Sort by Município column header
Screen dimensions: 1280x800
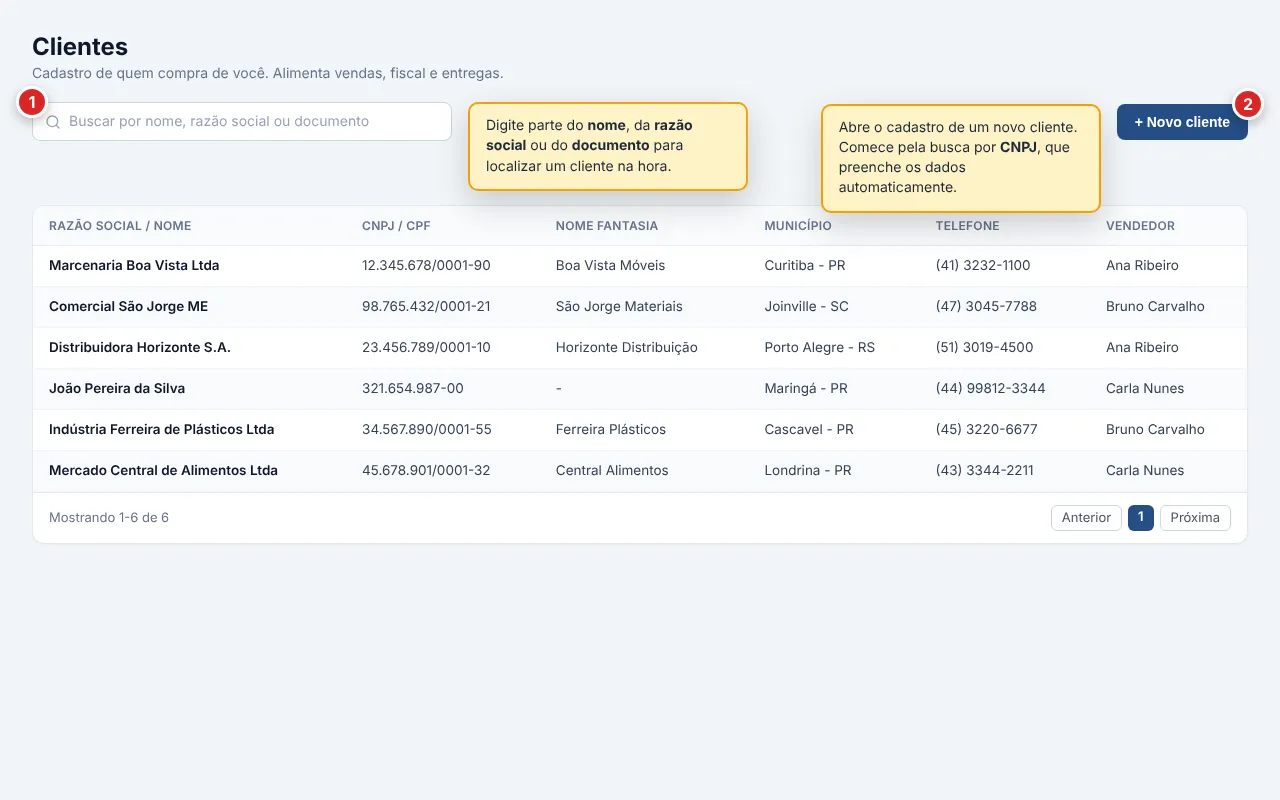pyautogui.click(x=797, y=226)
